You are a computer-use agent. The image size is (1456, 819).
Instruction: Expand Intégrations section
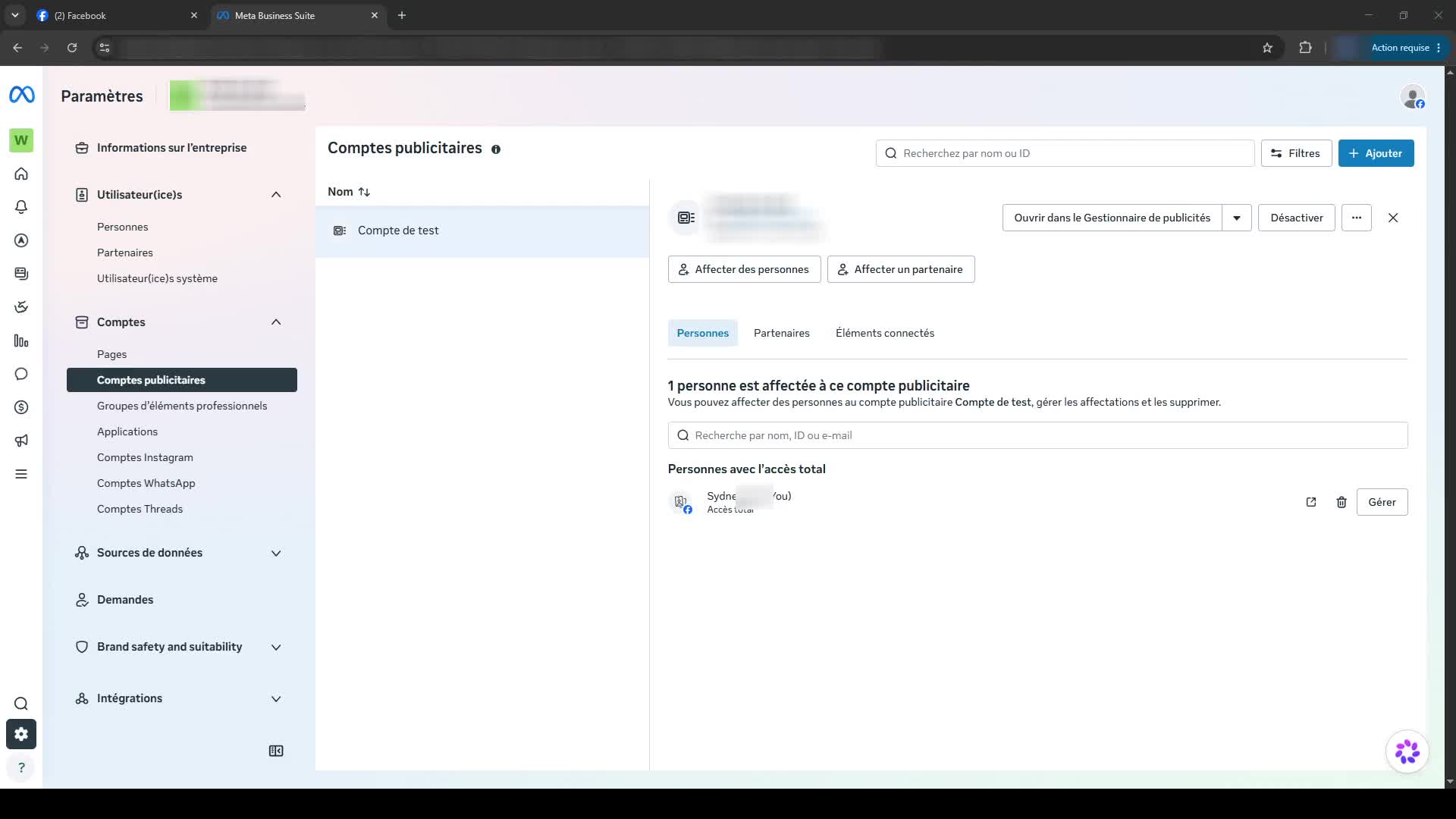click(276, 699)
